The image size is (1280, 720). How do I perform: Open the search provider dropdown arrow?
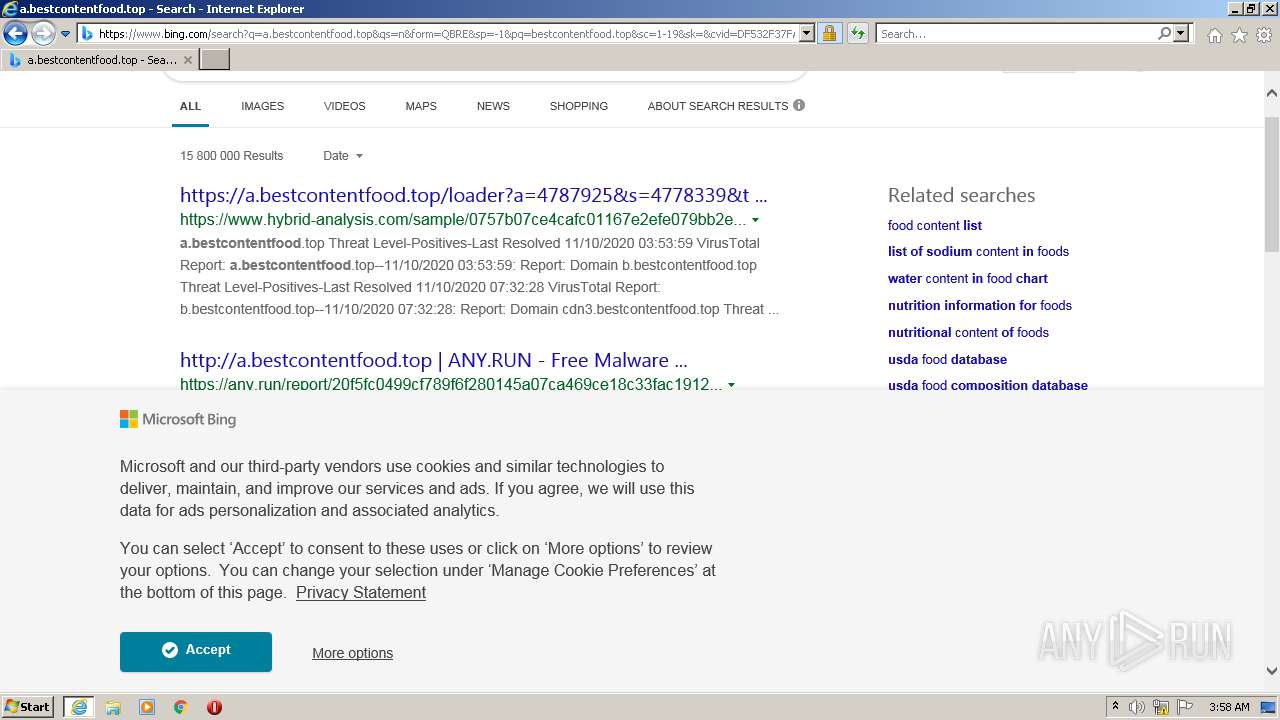click(1181, 34)
